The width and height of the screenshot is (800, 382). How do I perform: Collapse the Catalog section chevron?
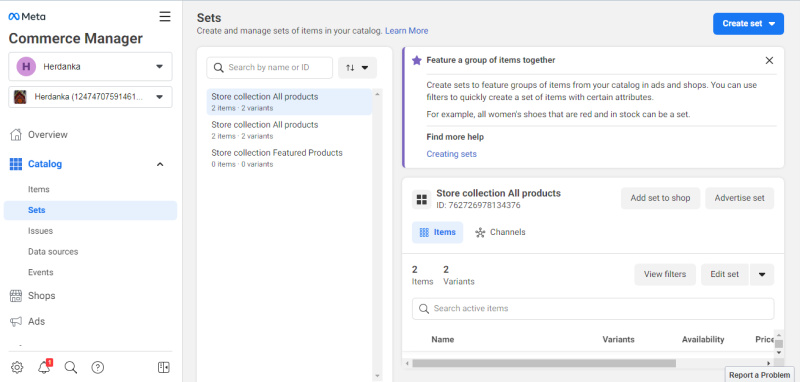point(160,164)
